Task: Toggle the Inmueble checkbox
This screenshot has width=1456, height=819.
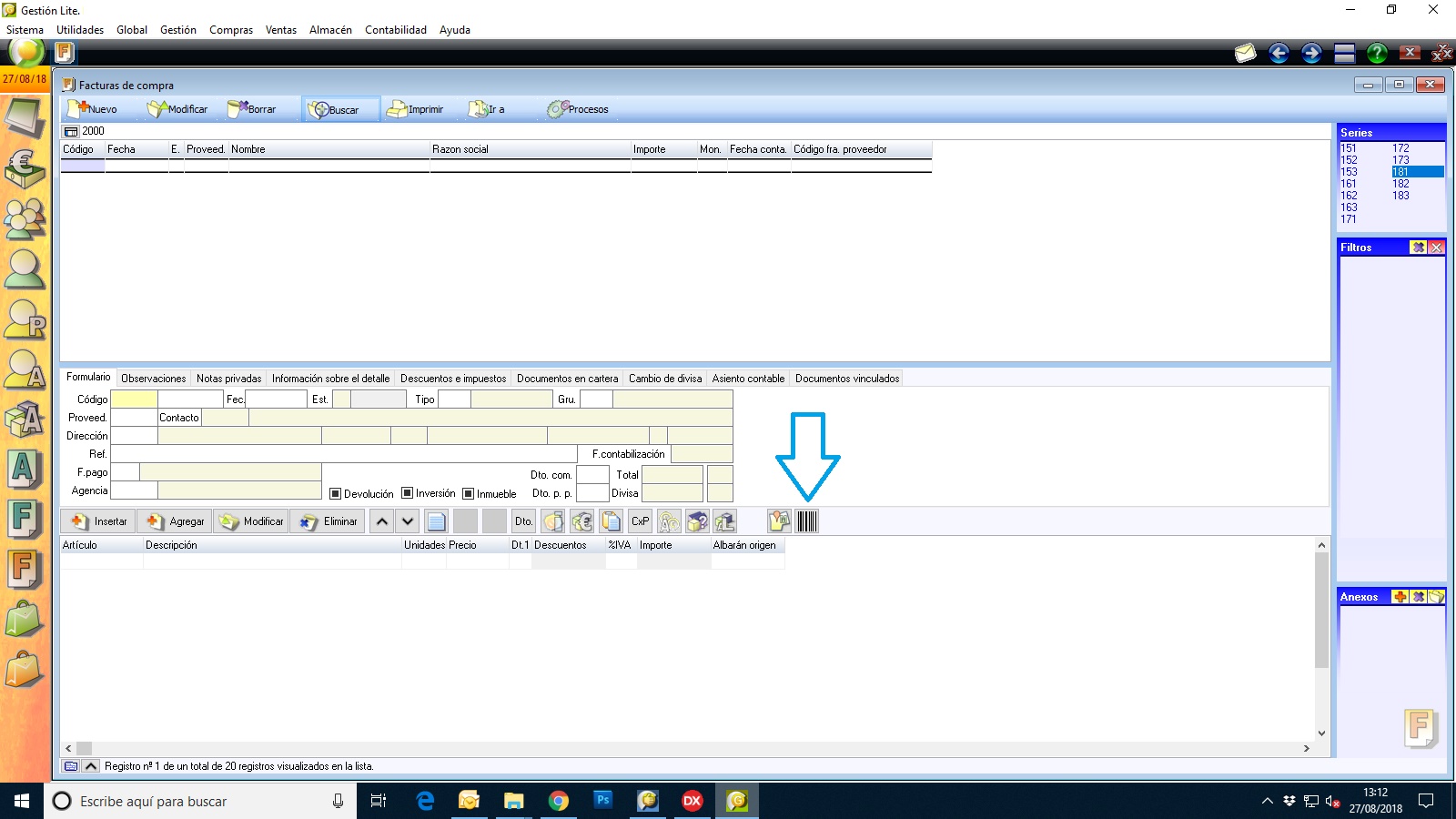Action: click(468, 494)
